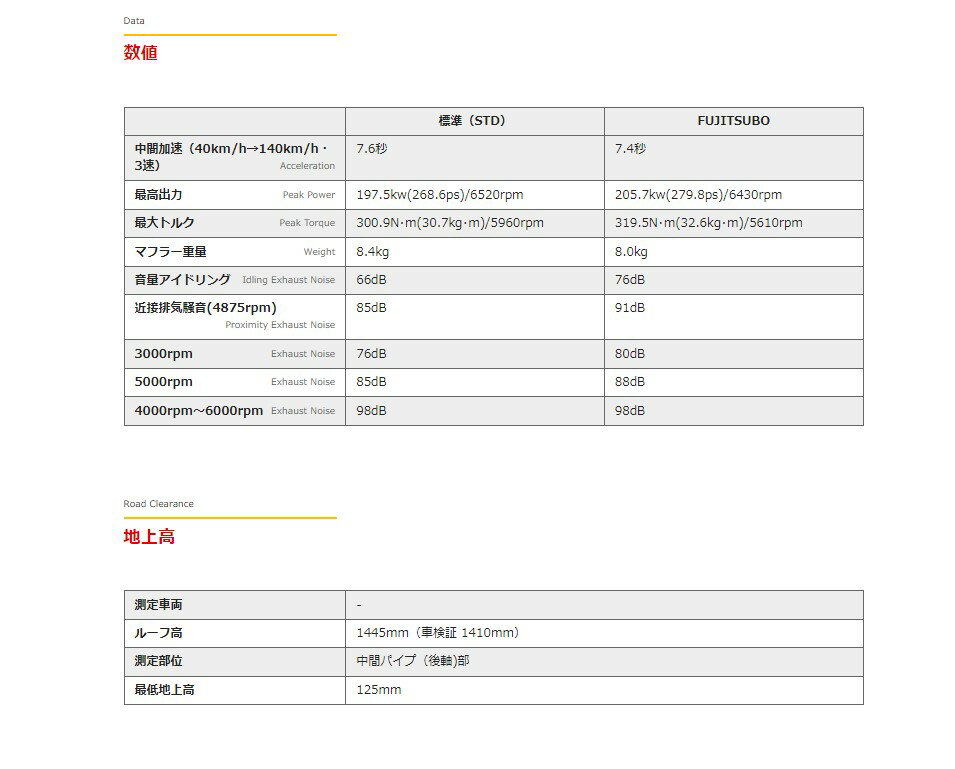The height and width of the screenshot is (769, 955).
Task: Click the マフラー重量 Weight row label
Action: click(234, 252)
